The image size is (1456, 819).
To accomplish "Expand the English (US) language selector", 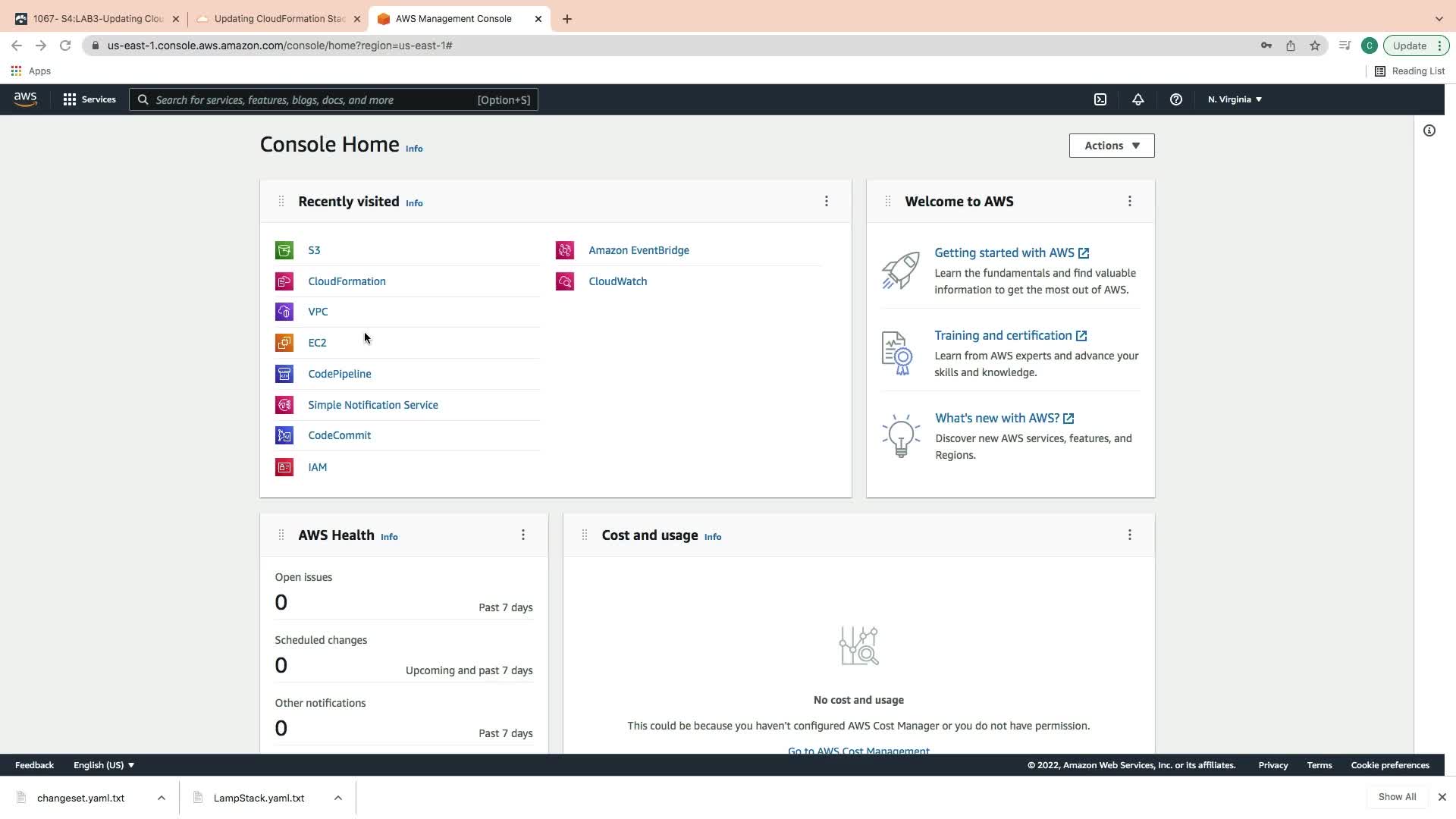I will [104, 765].
